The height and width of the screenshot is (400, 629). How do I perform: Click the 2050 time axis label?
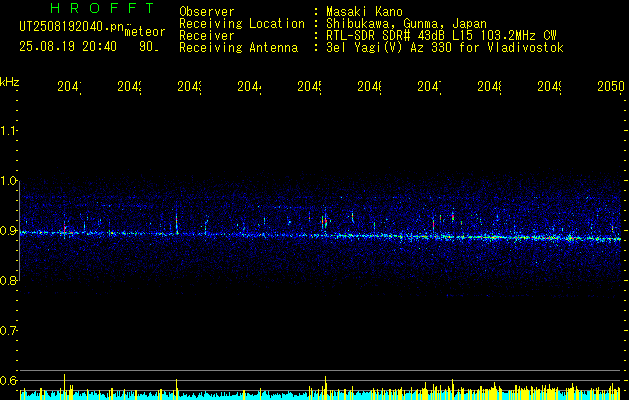(611, 86)
